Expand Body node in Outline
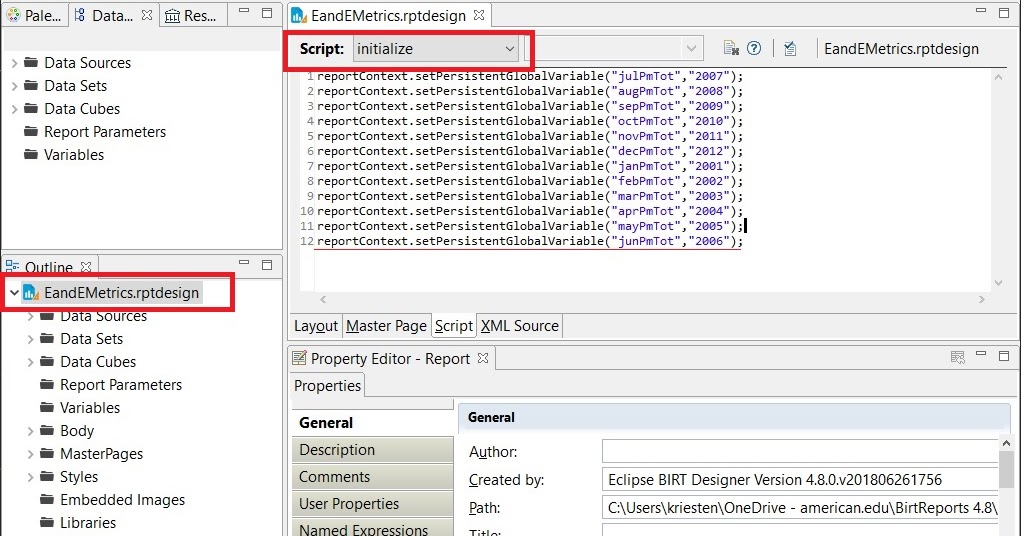1021x536 pixels. tap(30, 431)
